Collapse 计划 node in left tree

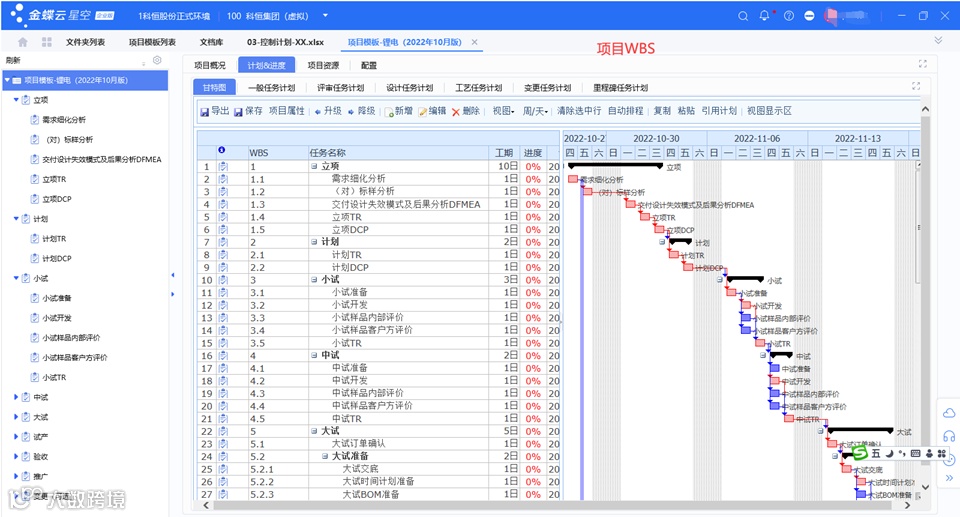point(16,218)
